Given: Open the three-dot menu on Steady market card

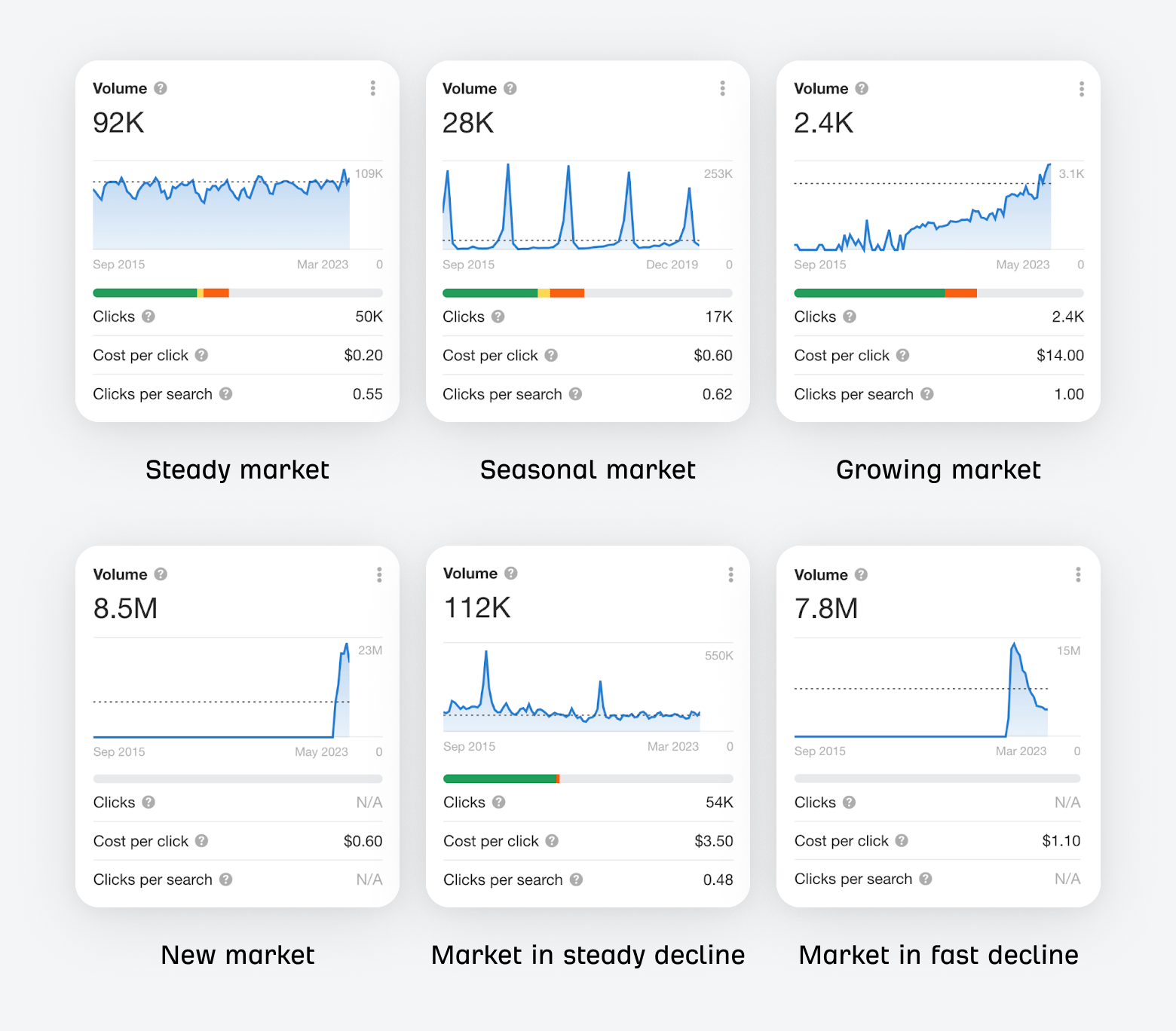Looking at the screenshot, I should point(372,88).
